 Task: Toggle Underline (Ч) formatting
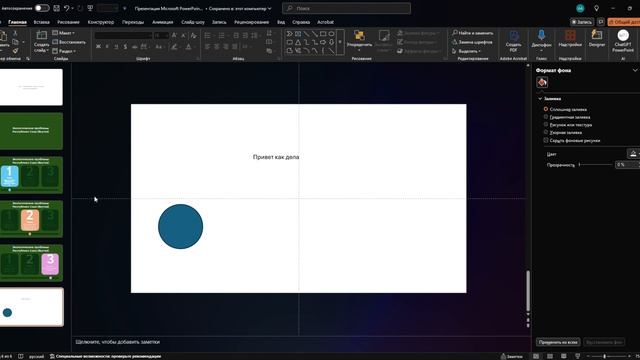[x=116, y=47]
